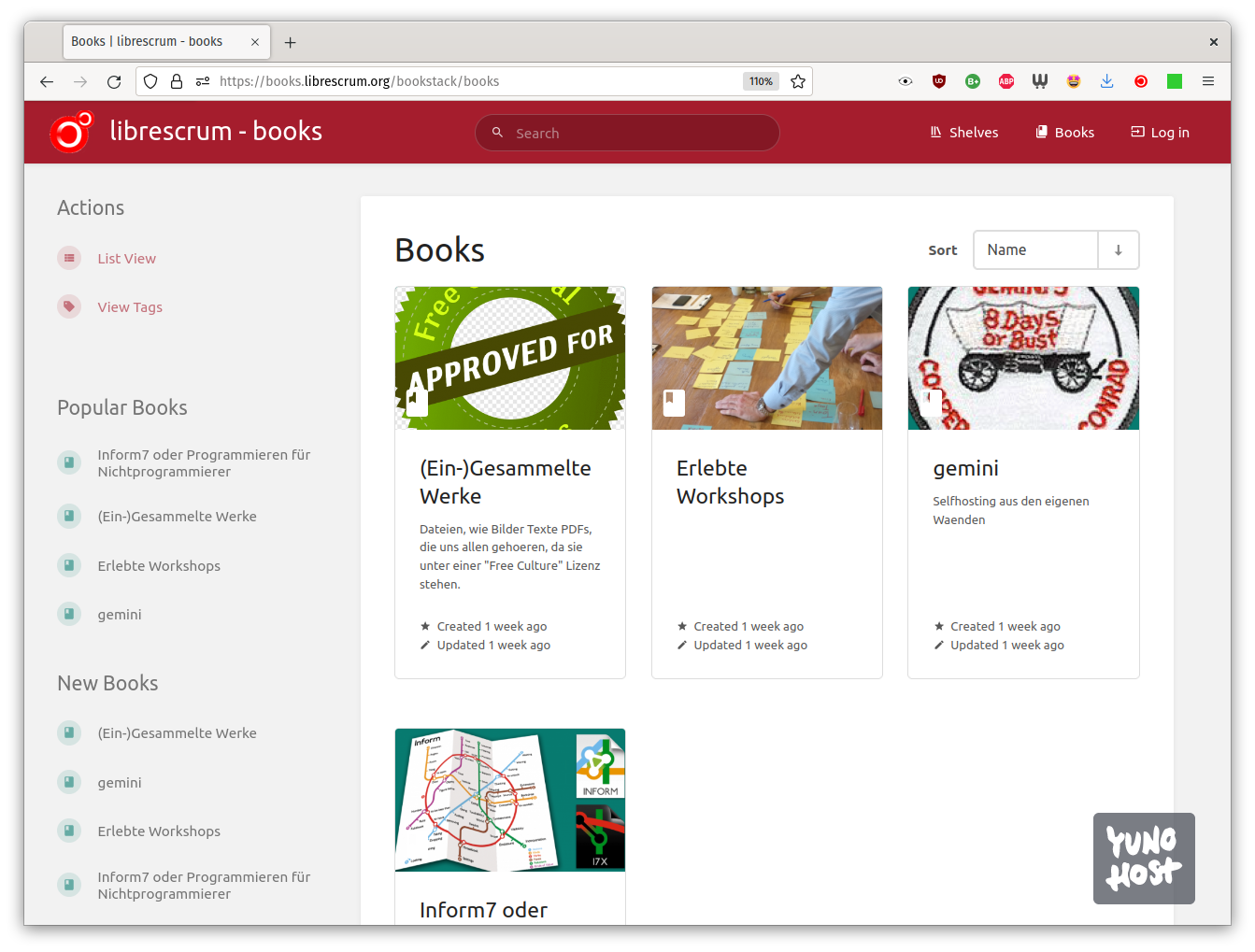Click the W extension icon
1255x952 pixels.
click(x=1040, y=81)
